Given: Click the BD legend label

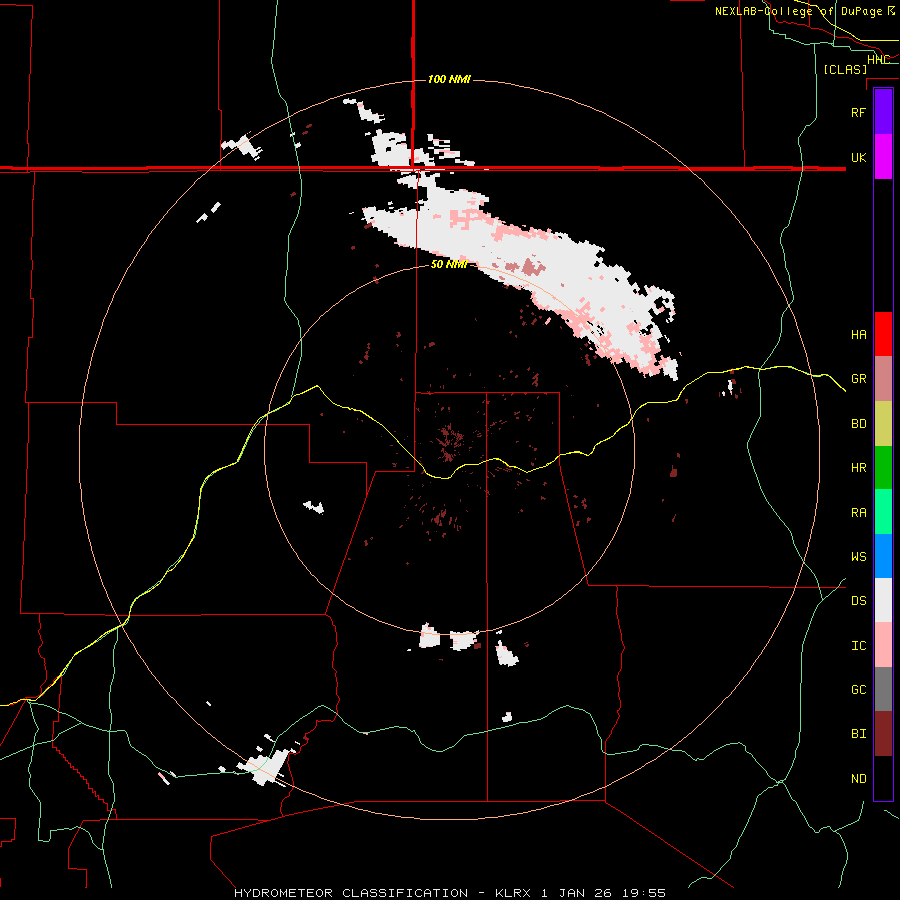Looking at the screenshot, I should click(858, 424).
